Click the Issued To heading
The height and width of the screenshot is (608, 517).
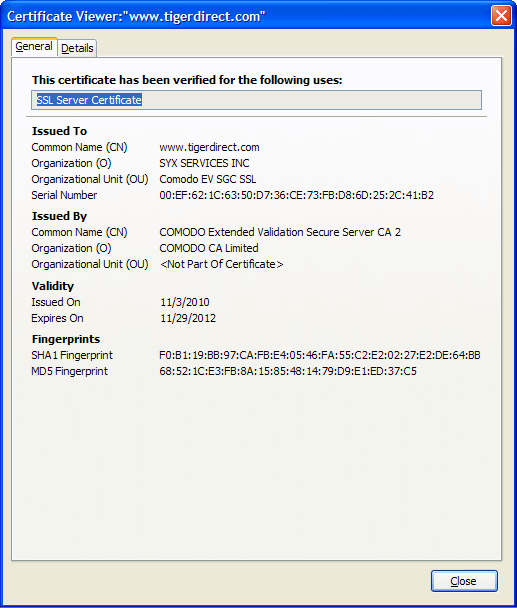point(59,131)
